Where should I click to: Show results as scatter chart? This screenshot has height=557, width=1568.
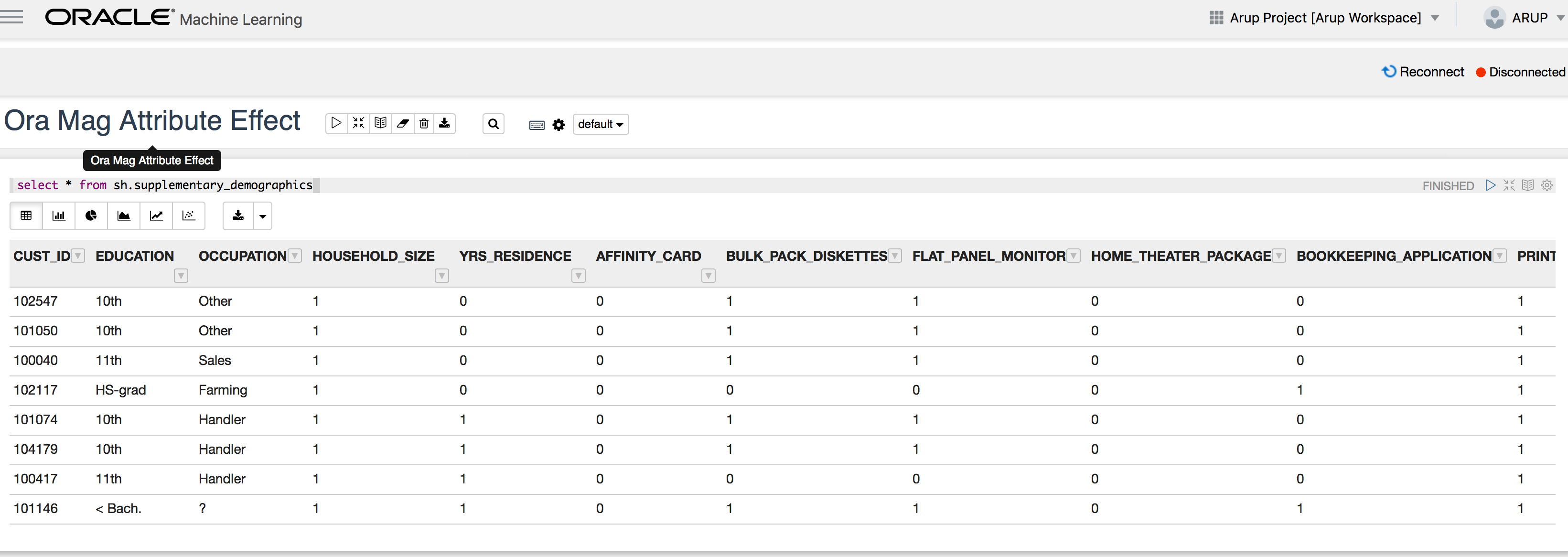tap(189, 215)
